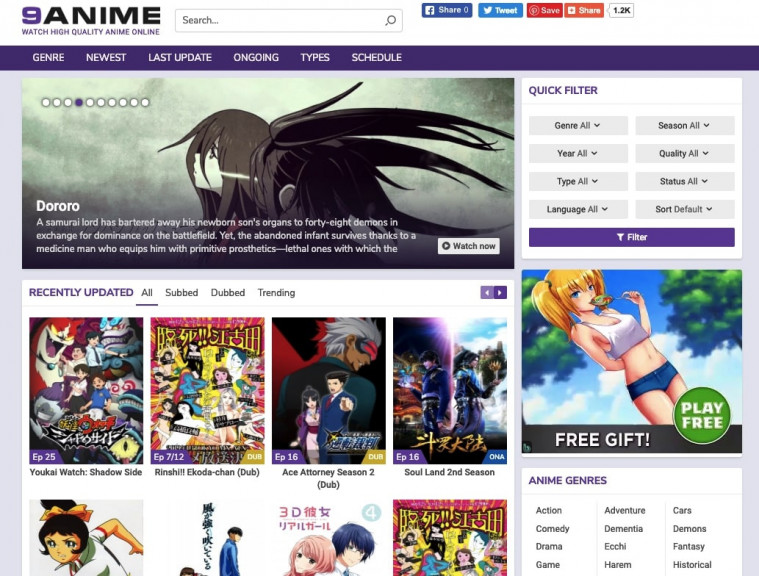Open Youkai Watch: Shadow Side title
Viewport: 759px width, 576px height.
[86, 472]
